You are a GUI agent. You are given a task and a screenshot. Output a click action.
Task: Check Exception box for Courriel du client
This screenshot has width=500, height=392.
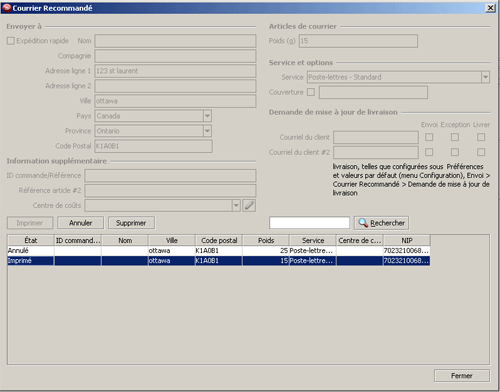(455, 137)
